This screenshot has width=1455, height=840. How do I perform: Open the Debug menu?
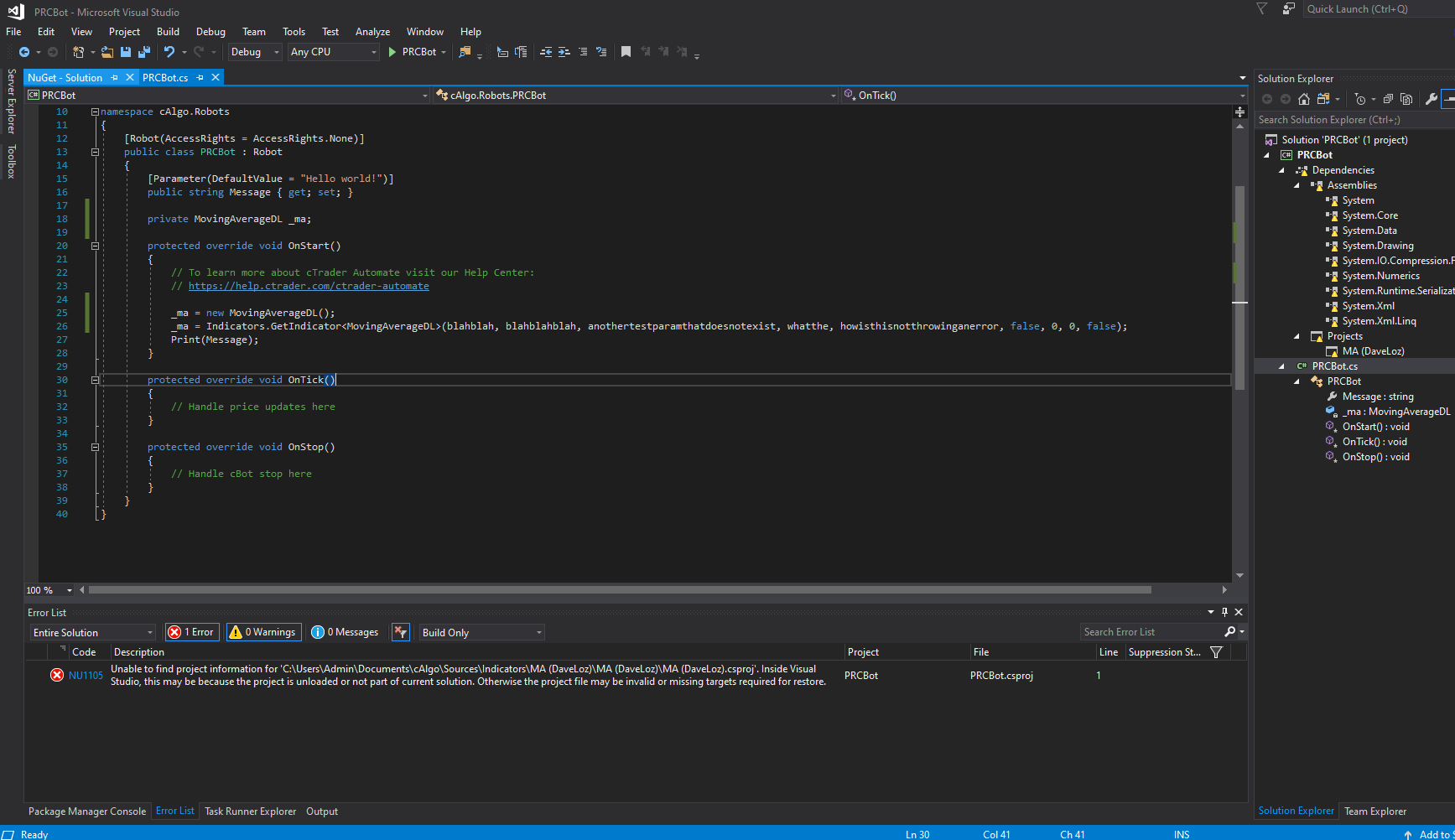210,32
